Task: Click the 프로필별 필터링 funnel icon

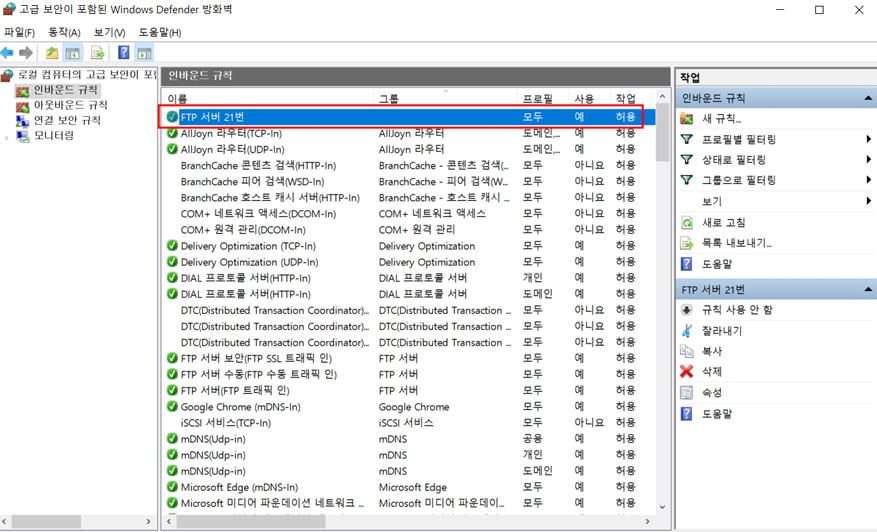Action: click(x=687, y=139)
